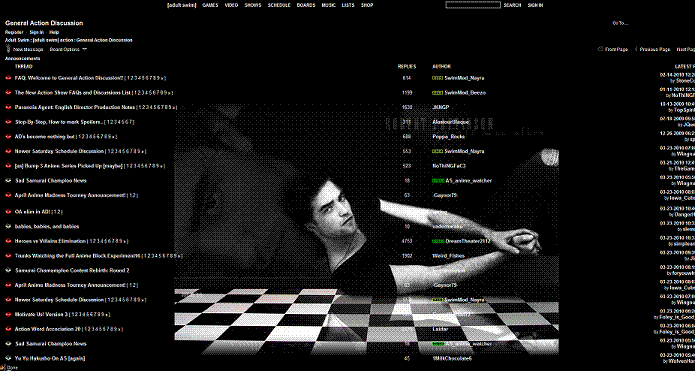695x371 pixels.
Task: Click the SEARCH button
Action: tap(512, 5)
